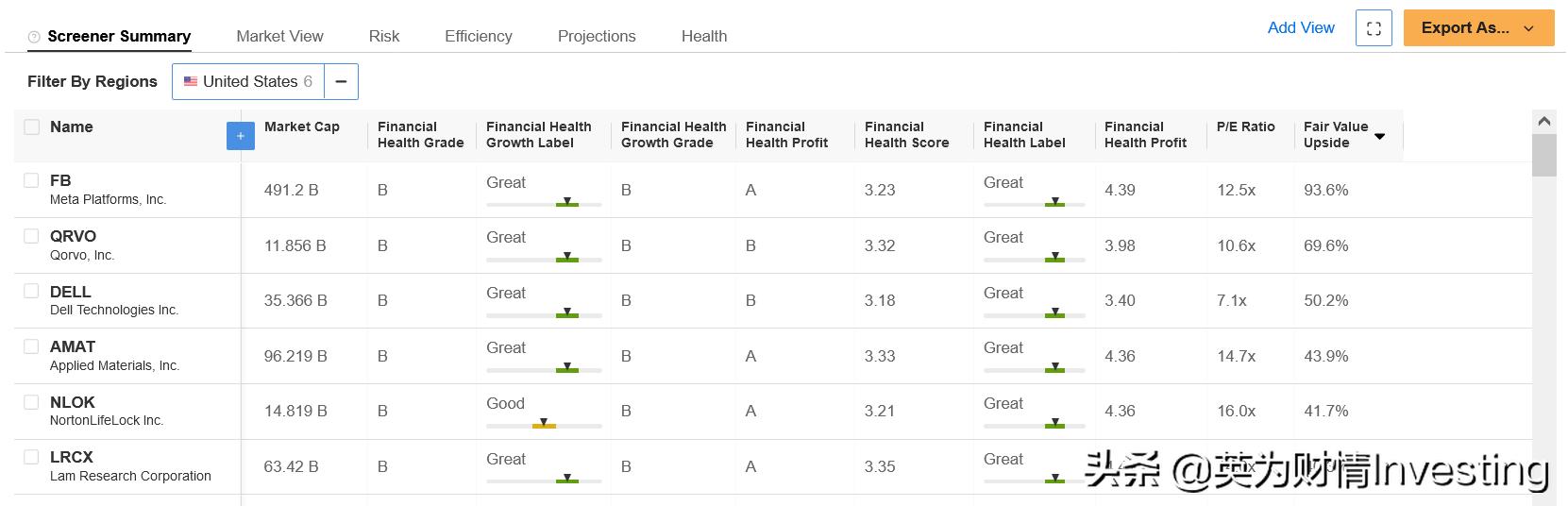Image resolution: width=1568 pixels, height=506 pixels.
Task: Open the Projections tab
Action: click(x=597, y=36)
